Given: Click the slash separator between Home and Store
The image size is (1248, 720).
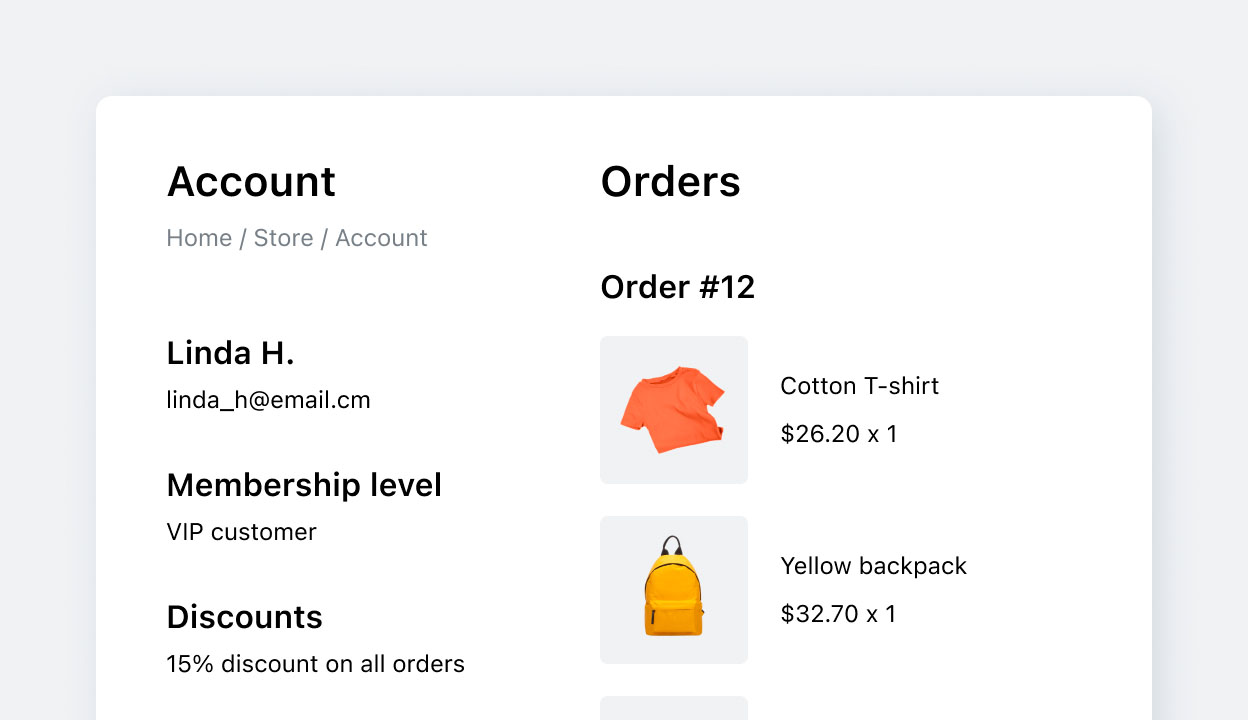Looking at the screenshot, I should click(243, 238).
